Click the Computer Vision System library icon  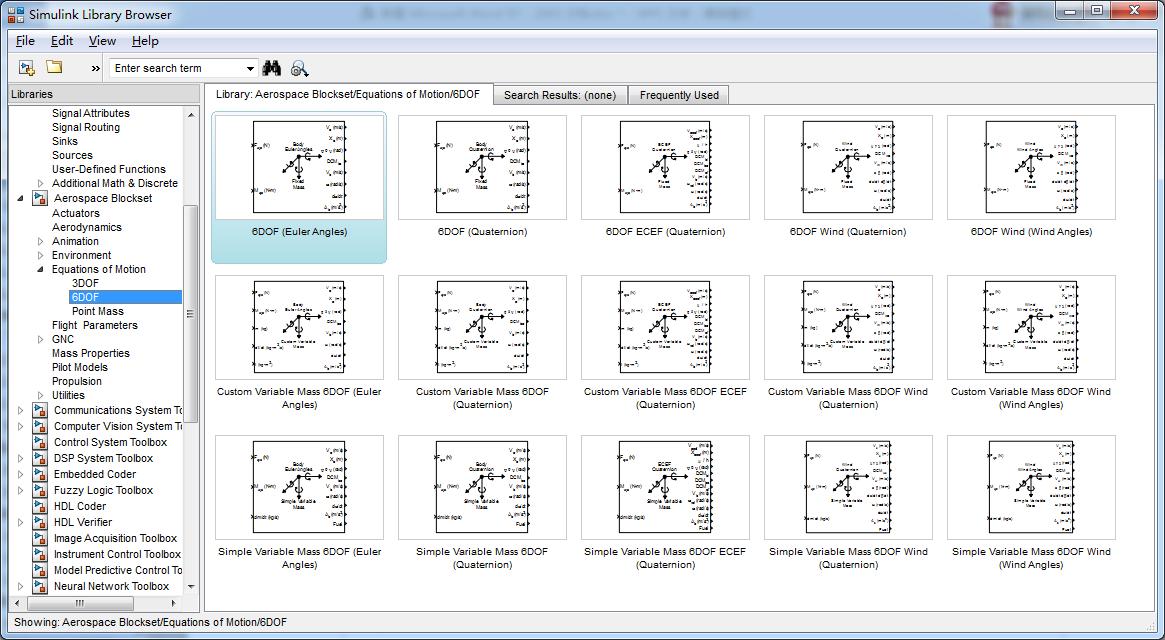coord(40,427)
